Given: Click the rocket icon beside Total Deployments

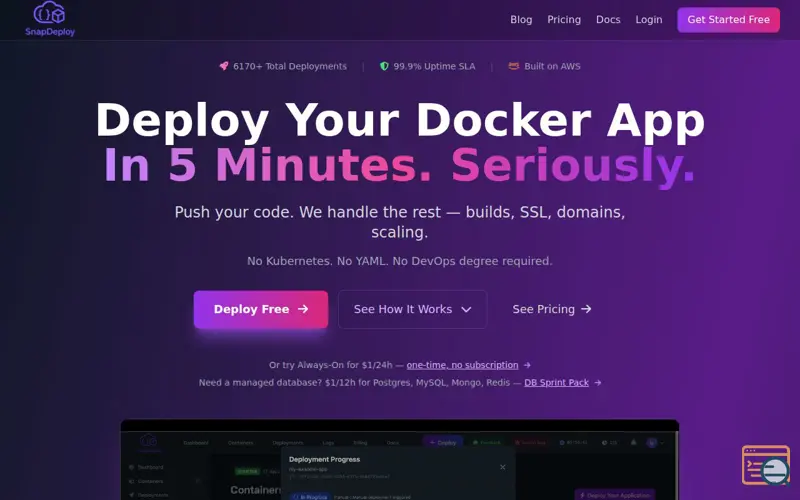Looking at the screenshot, I should click(x=223, y=66).
